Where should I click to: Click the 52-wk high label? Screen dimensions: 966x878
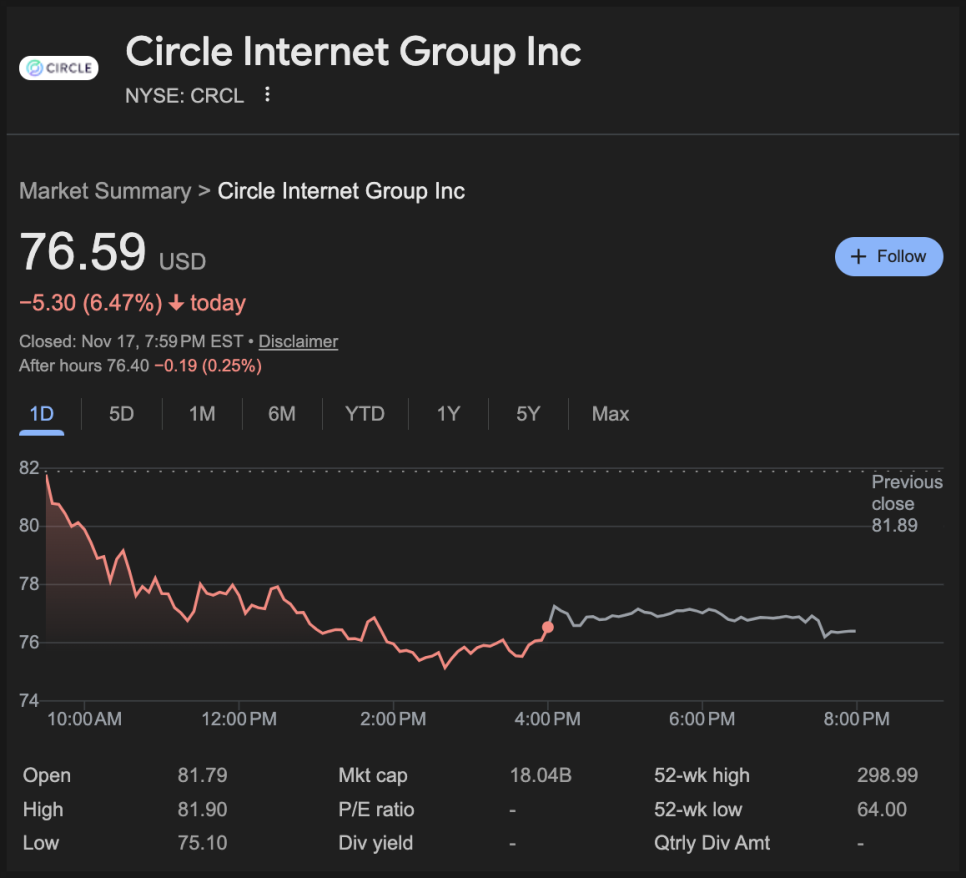pyautogui.click(x=701, y=776)
